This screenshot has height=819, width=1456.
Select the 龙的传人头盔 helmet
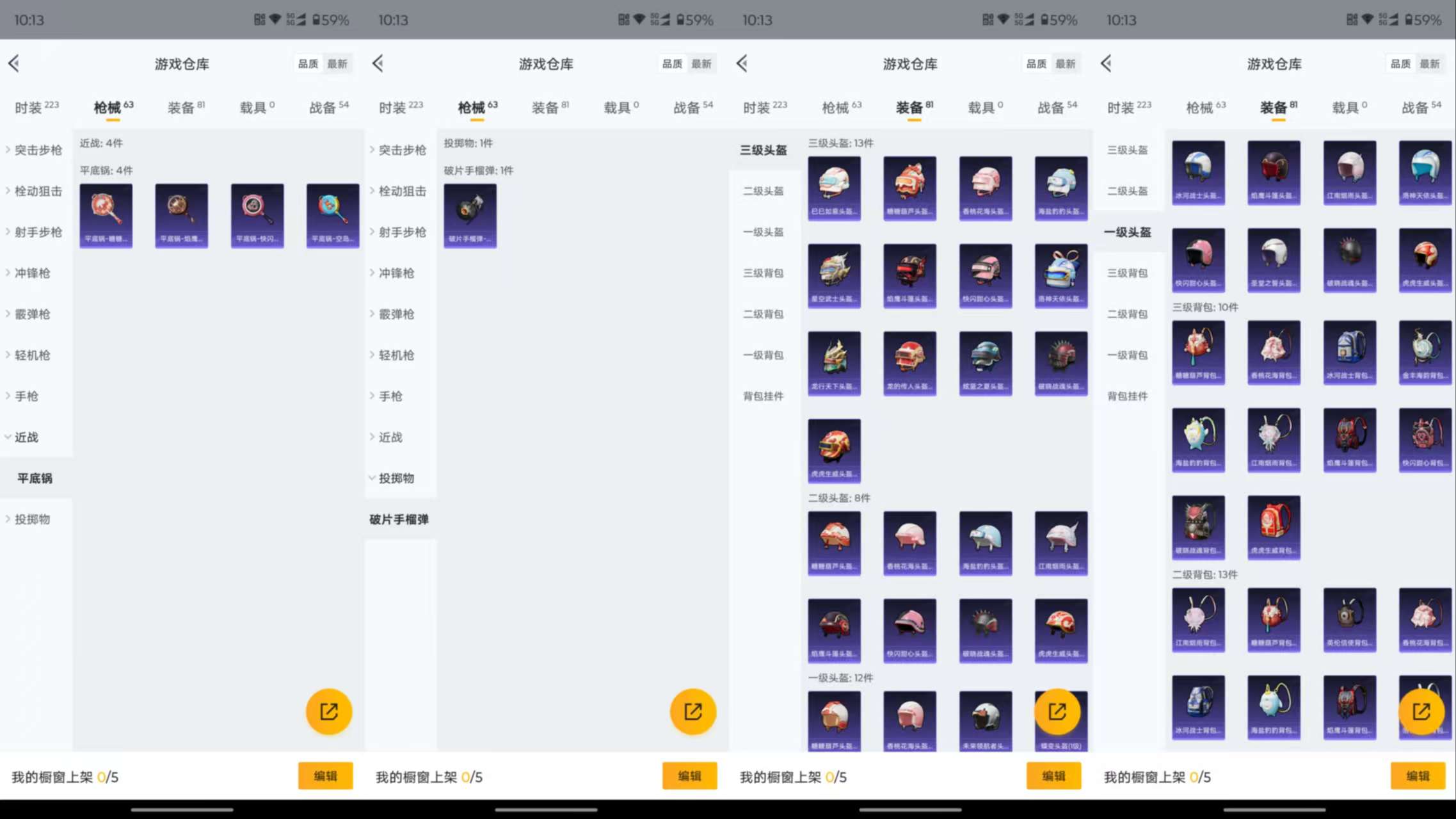[x=910, y=364]
